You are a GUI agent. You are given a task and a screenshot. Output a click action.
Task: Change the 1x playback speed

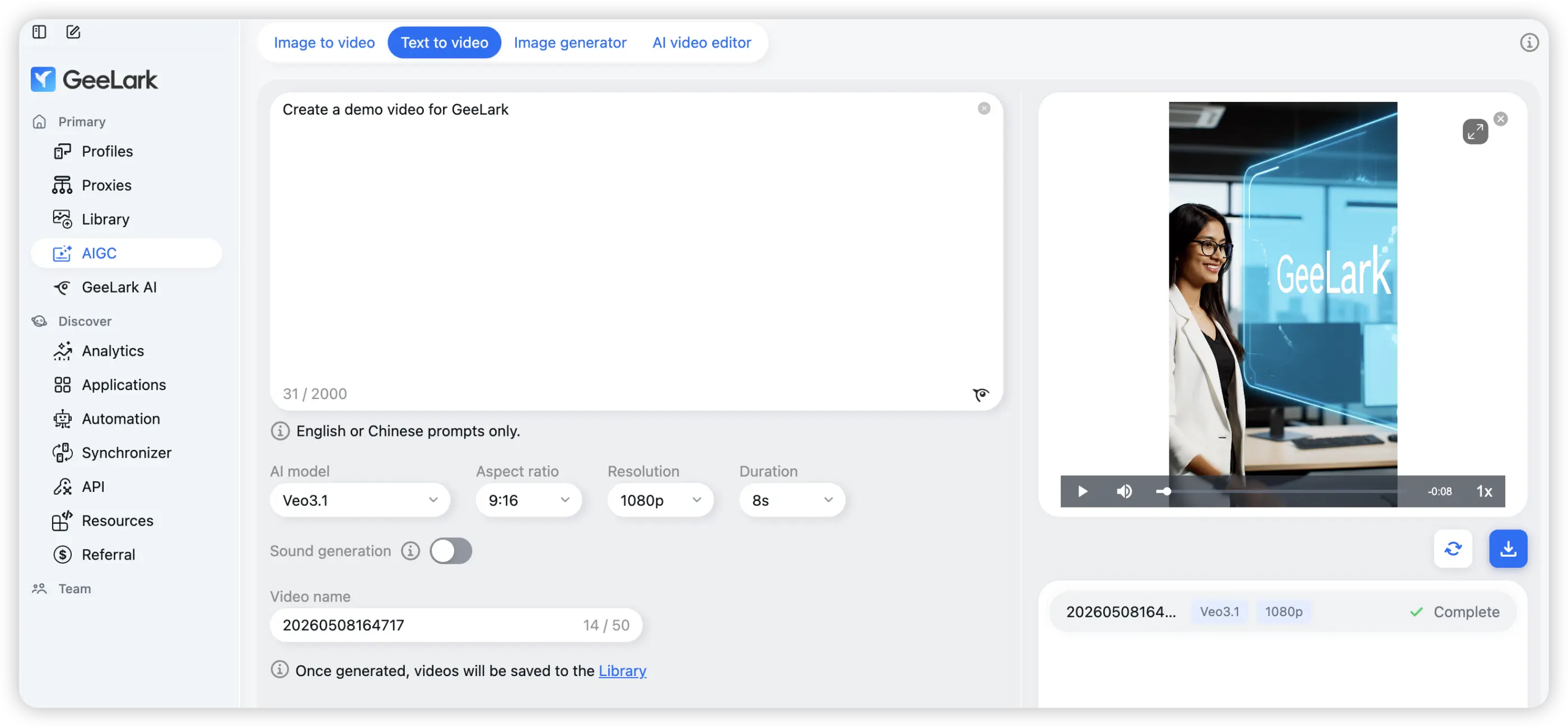(x=1484, y=491)
